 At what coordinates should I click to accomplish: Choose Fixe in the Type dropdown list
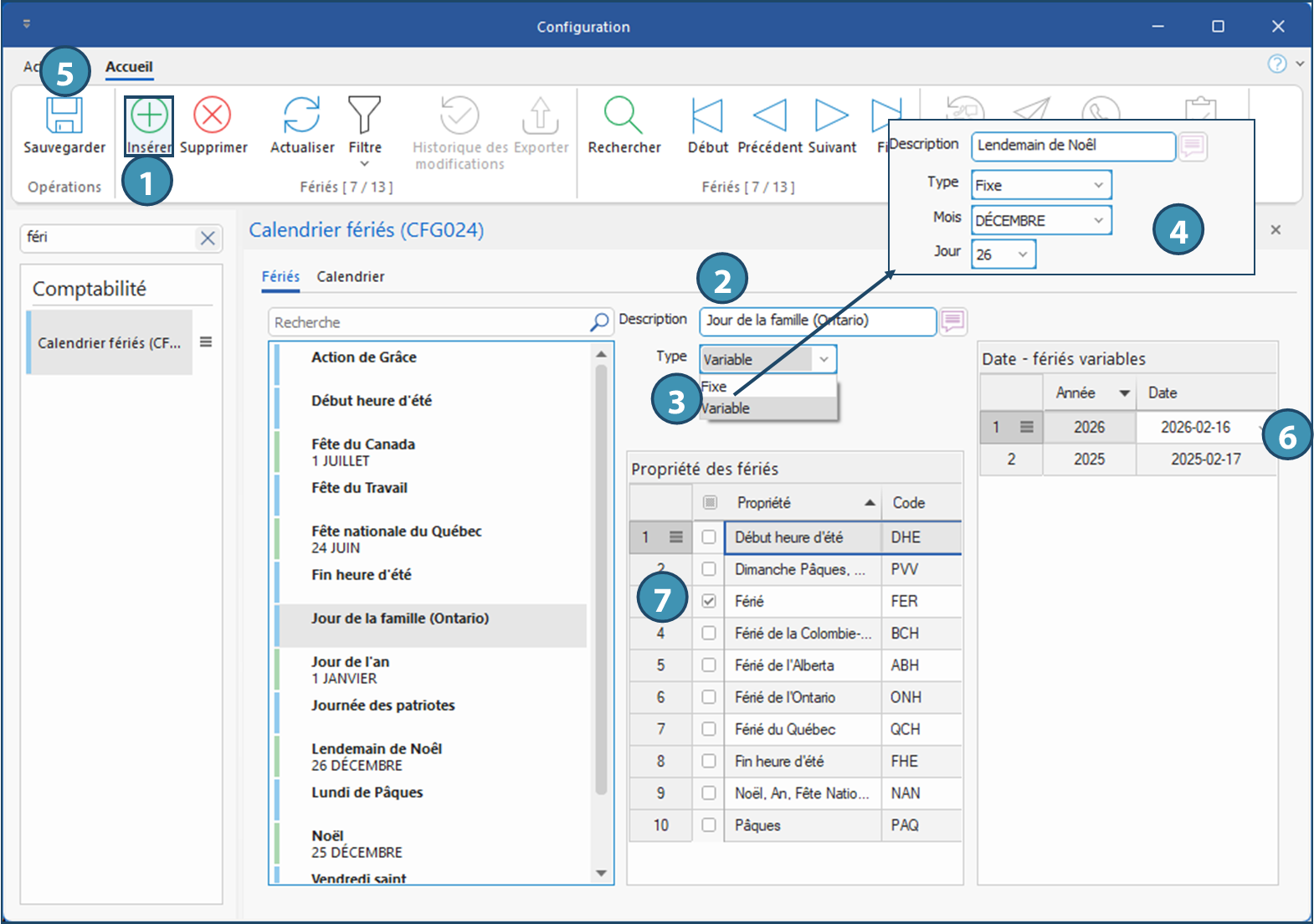pos(715,387)
